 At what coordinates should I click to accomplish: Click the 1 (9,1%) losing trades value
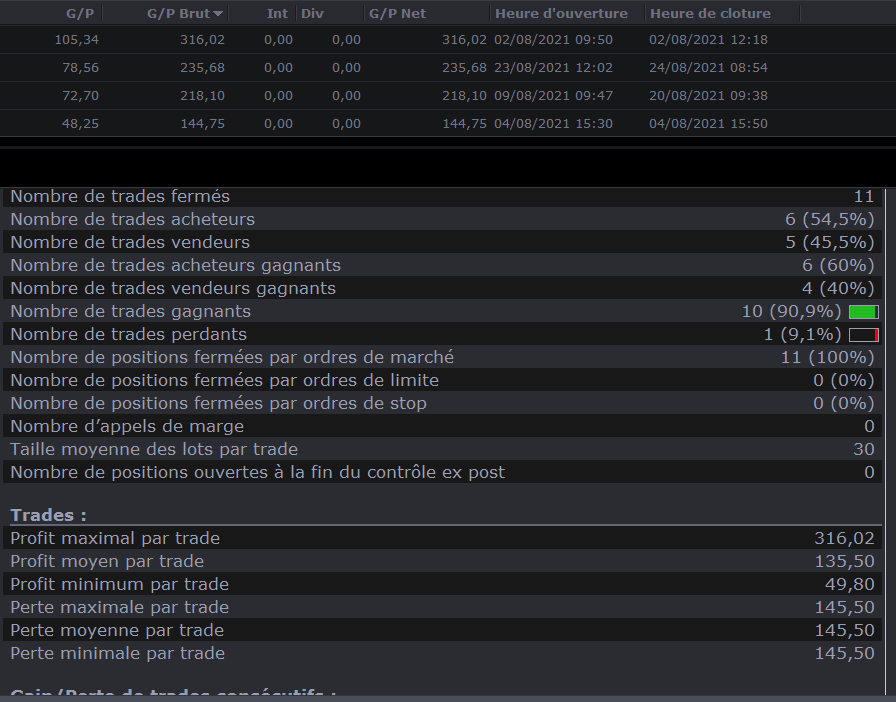tap(802, 334)
